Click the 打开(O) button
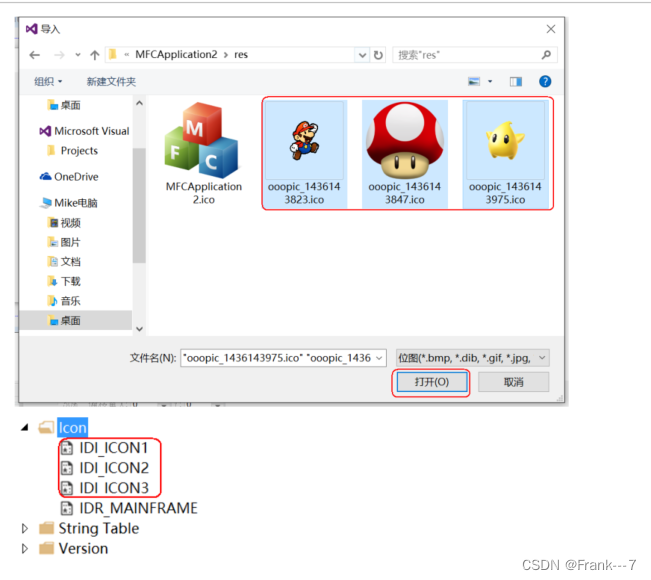Image resolution: width=651 pixels, height=580 pixels. (x=431, y=382)
